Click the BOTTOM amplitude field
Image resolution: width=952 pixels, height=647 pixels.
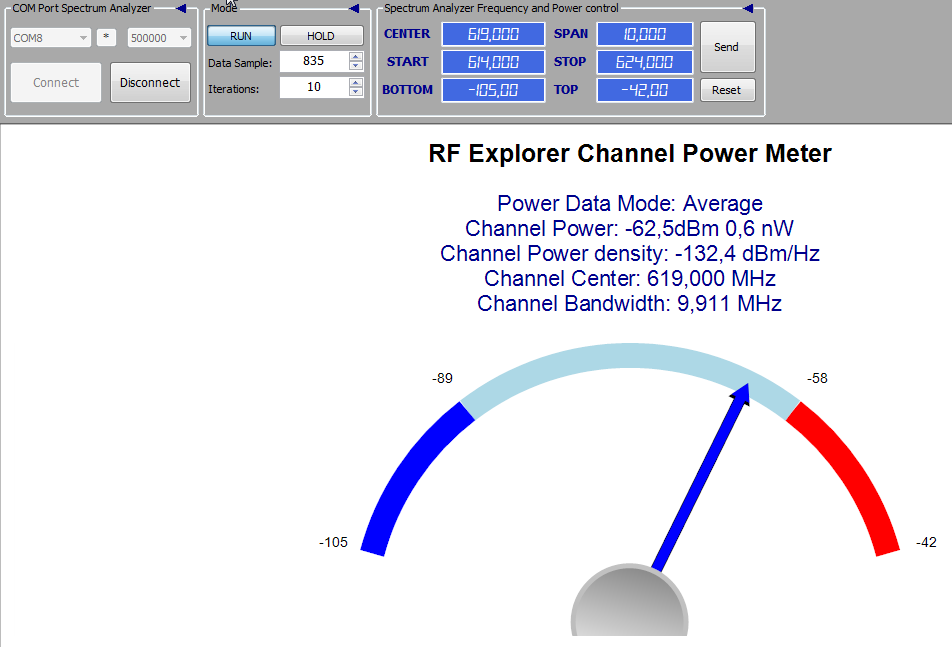493,90
